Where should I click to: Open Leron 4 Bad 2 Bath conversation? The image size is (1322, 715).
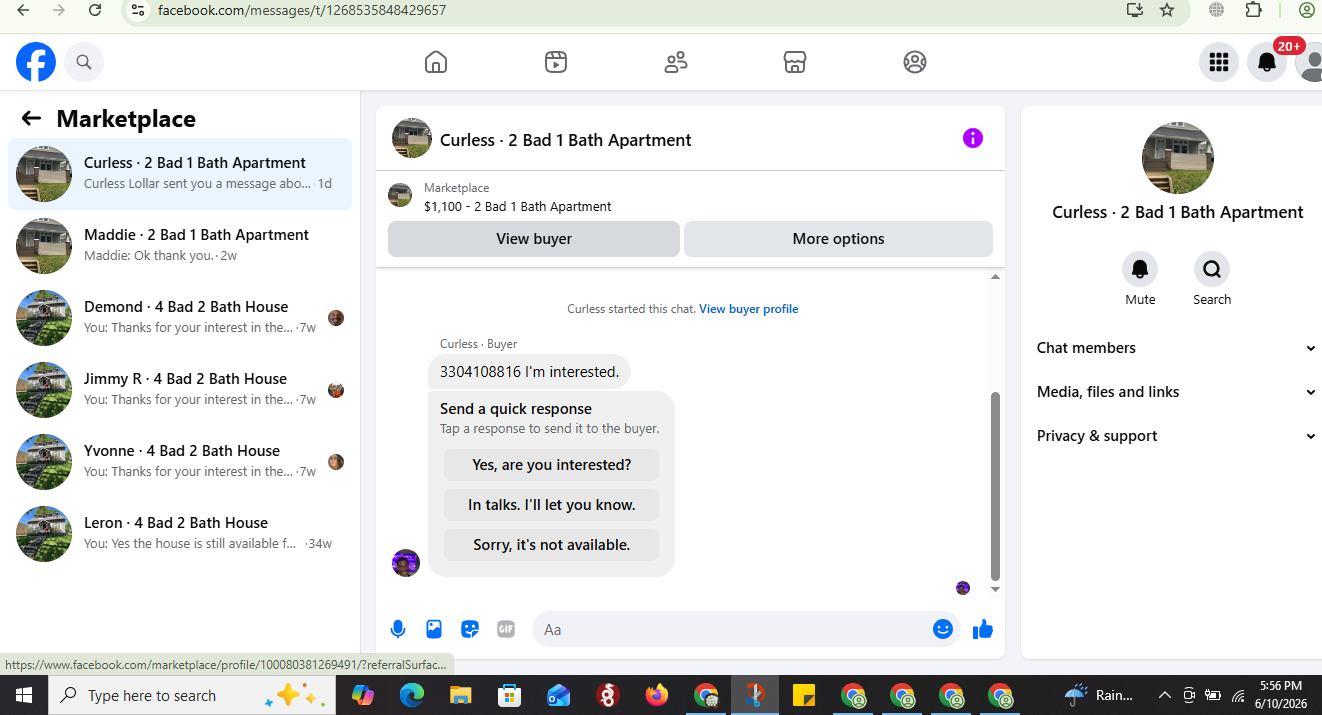180,534
